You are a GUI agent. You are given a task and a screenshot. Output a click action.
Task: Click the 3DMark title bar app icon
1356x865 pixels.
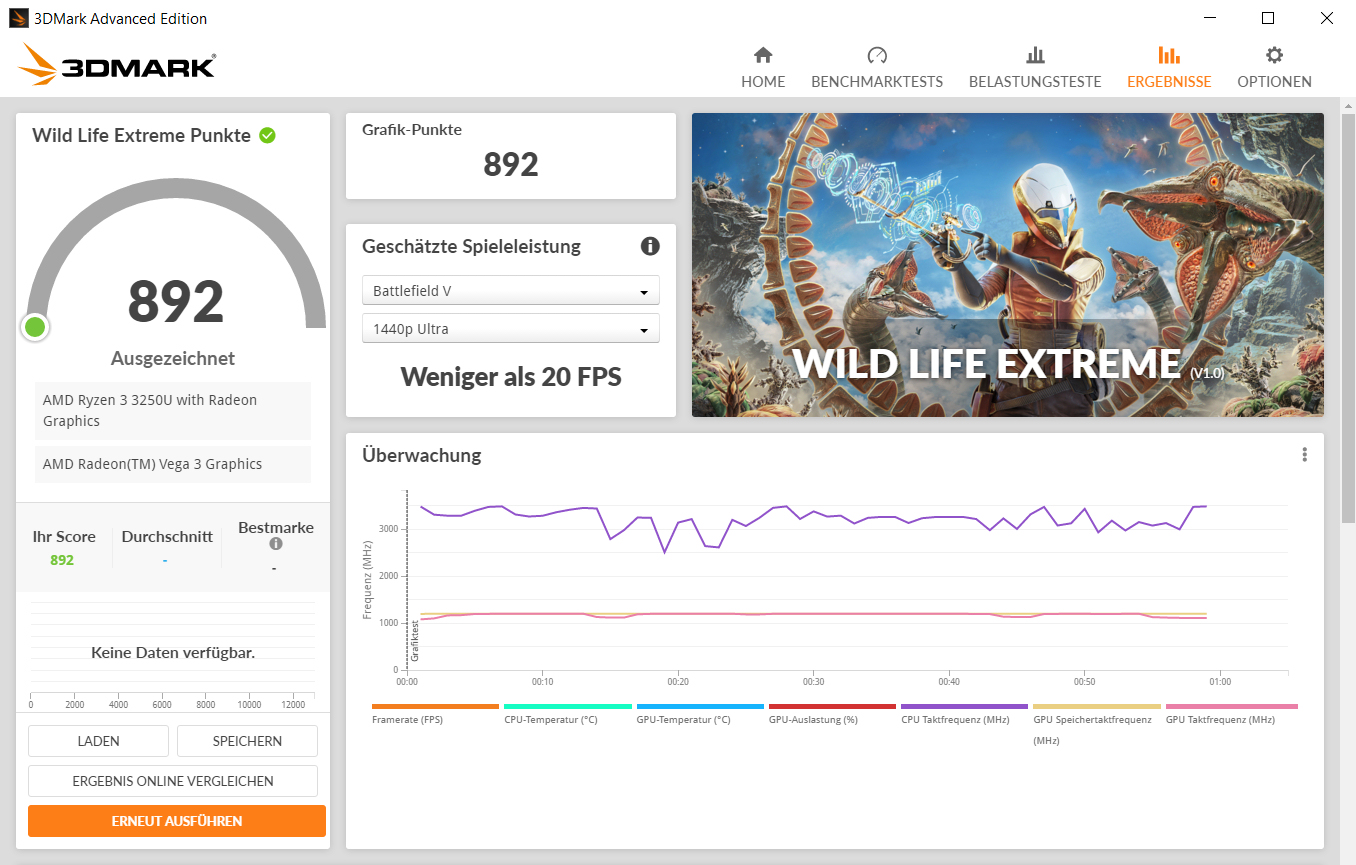pyautogui.click(x=18, y=18)
